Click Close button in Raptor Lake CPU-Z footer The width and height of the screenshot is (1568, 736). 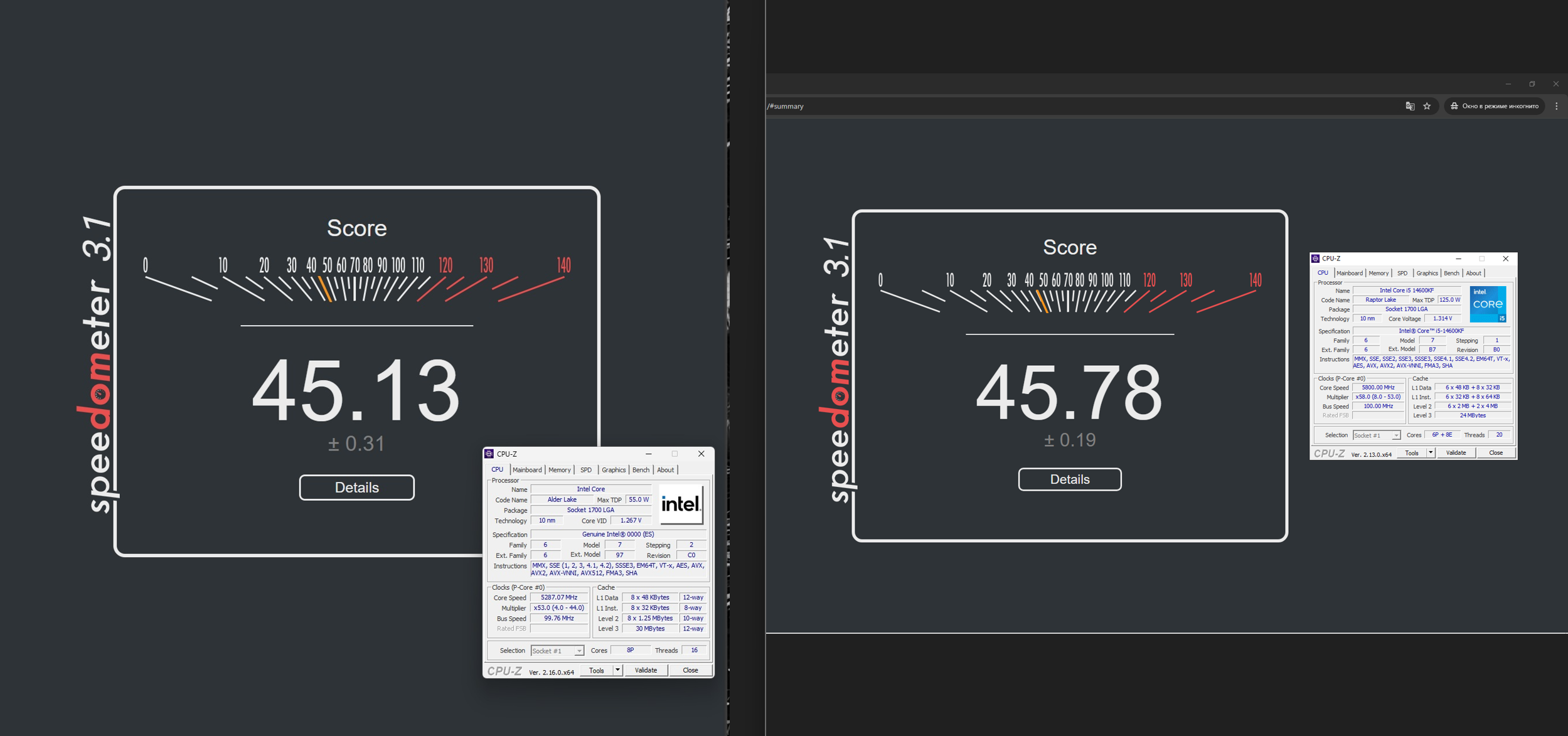(x=1495, y=453)
